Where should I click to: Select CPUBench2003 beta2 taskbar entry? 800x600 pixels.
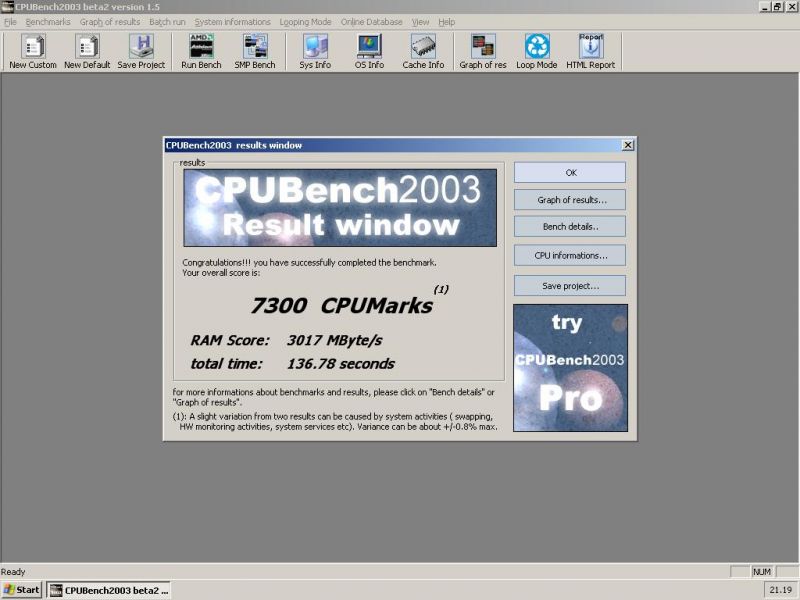109,590
